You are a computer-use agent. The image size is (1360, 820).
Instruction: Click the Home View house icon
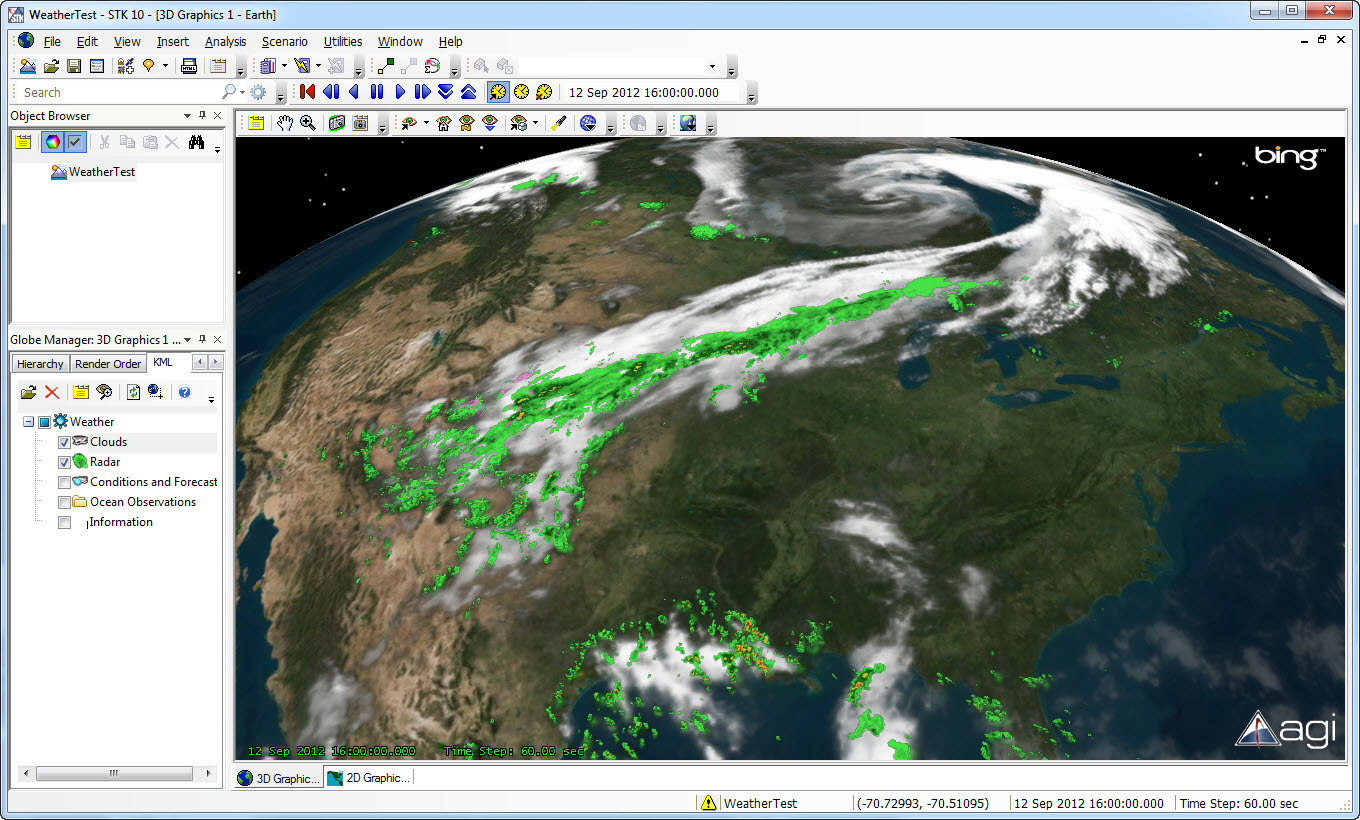(442, 123)
